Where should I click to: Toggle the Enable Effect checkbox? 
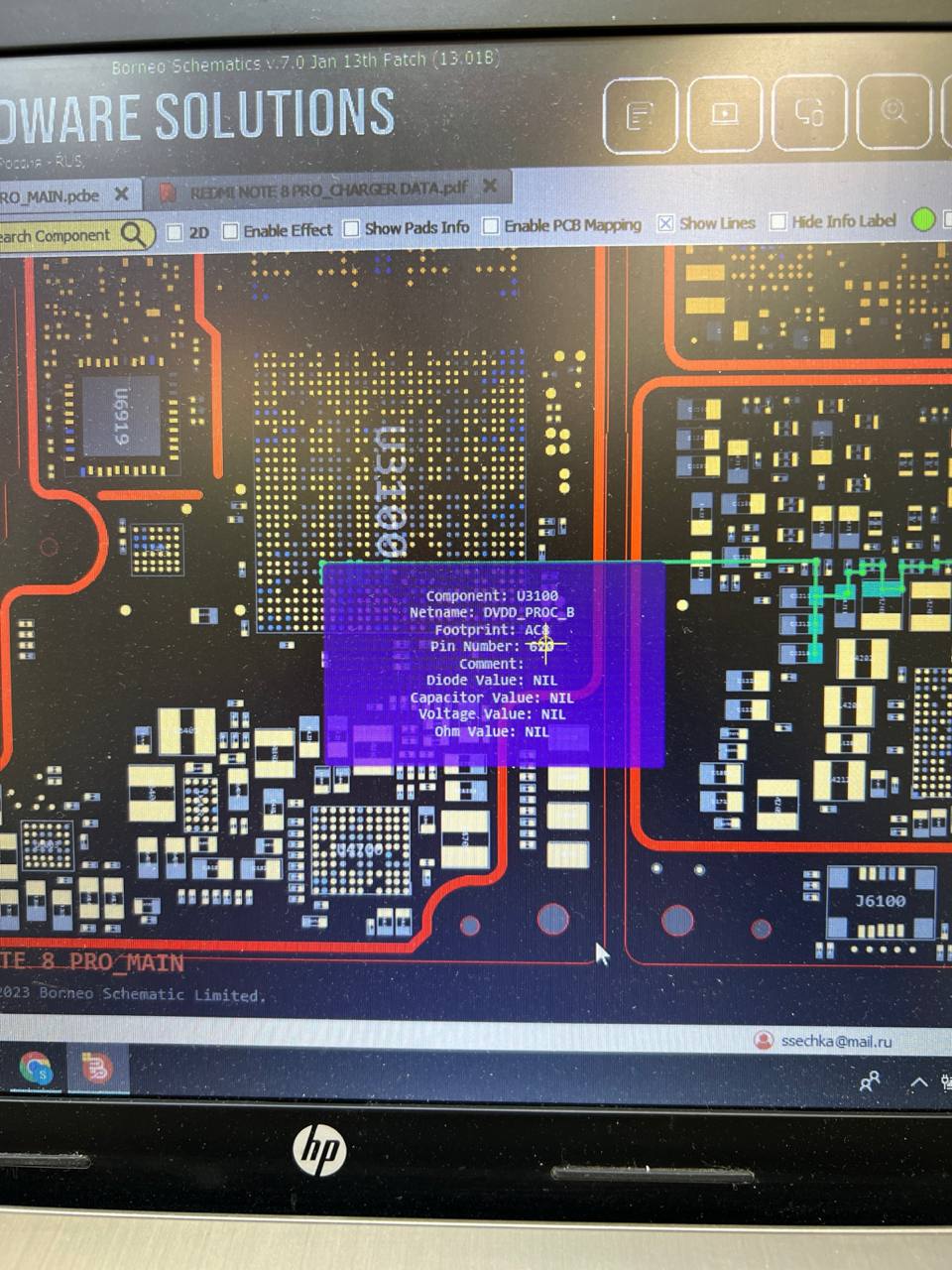pos(231,231)
